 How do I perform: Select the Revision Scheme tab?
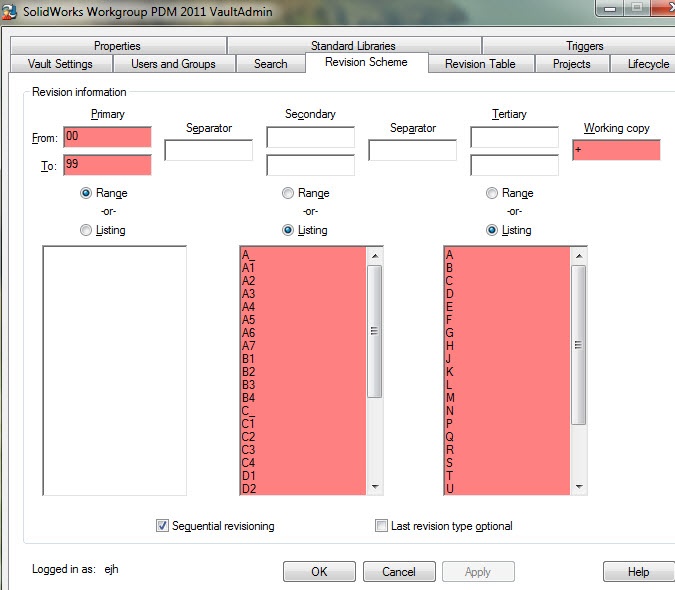click(x=366, y=62)
